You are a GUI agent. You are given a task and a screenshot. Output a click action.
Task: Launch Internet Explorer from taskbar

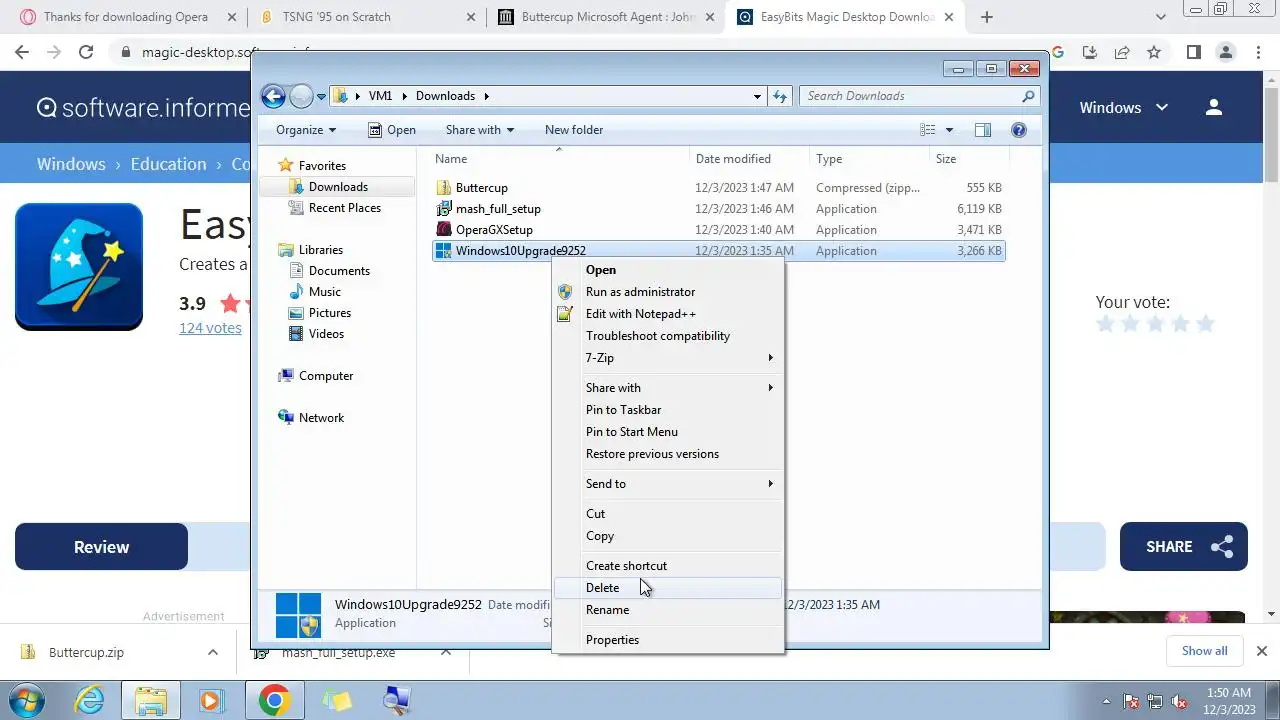click(90, 700)
